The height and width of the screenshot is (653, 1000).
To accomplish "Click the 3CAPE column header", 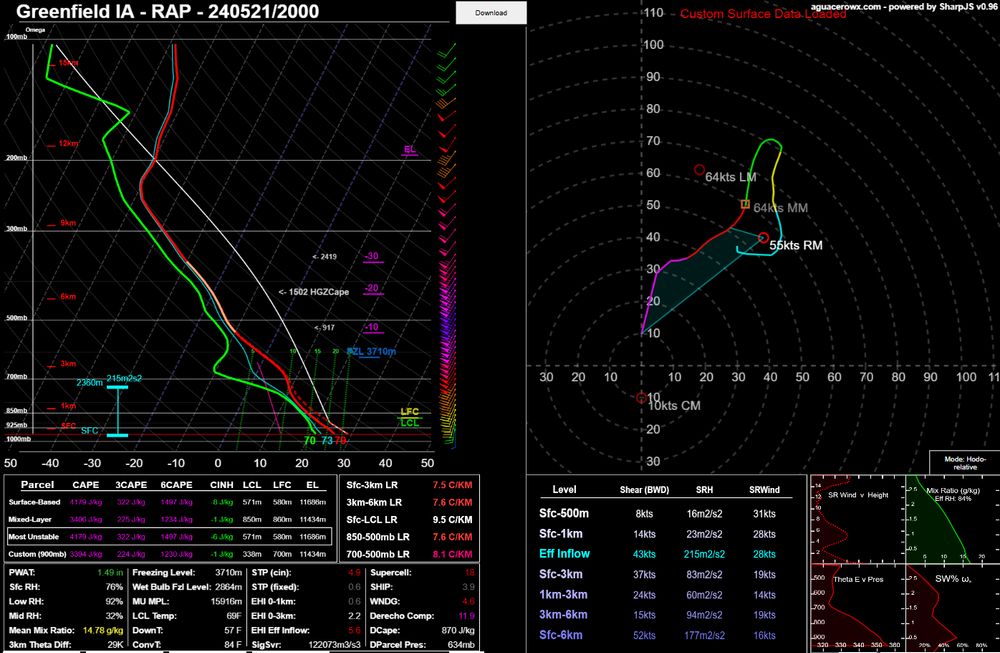I will pos(131,485).
